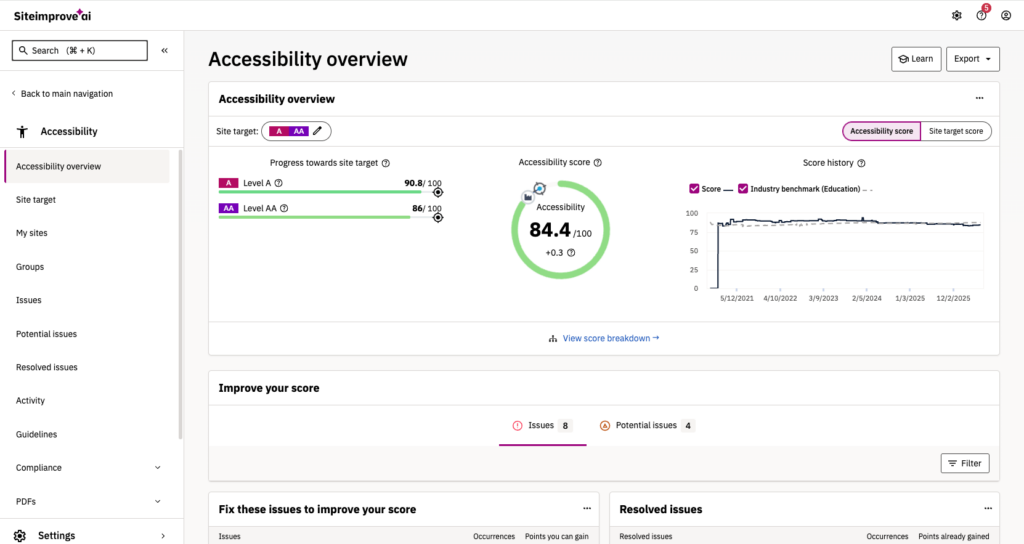1024x544 pixels.
Task: Click the Siteimprove ai logo
Action: pyautogui.click(x=52, y=16)
